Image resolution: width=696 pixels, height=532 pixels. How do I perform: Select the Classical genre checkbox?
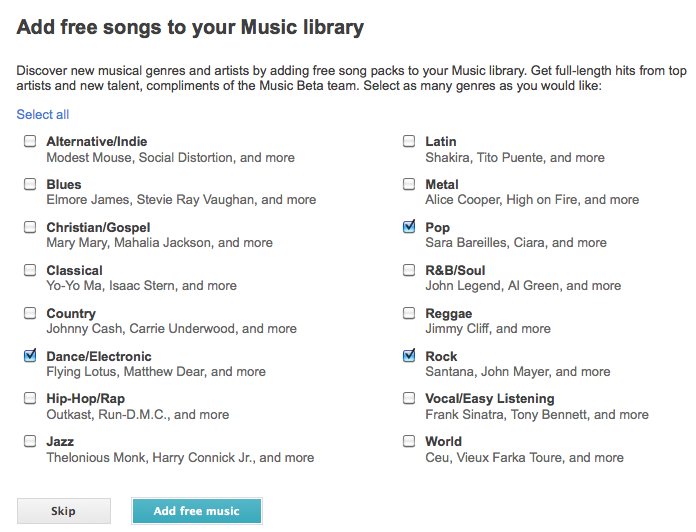point(30,270)
